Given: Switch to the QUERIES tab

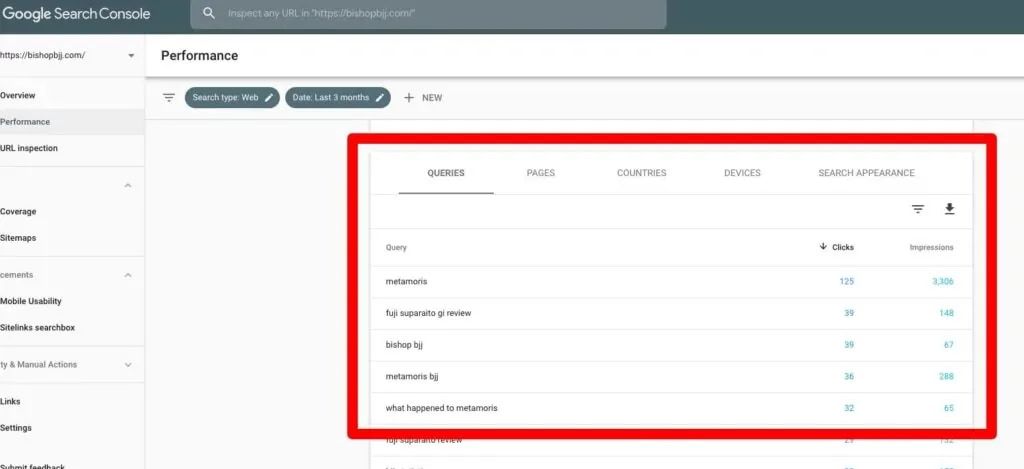Looking at the screenshot, I should [x=446, y=173].
